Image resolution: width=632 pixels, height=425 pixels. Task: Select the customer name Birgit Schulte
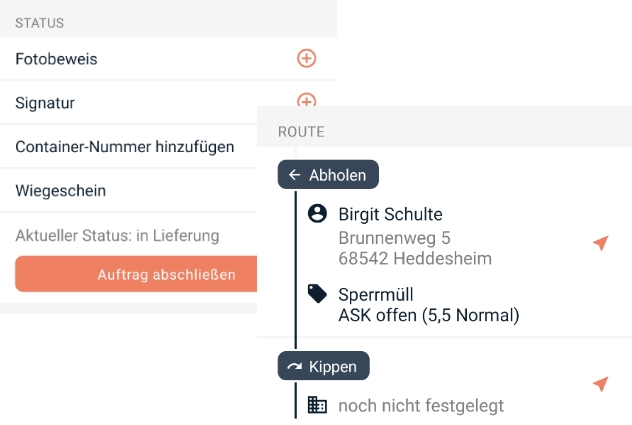[390, 214]
